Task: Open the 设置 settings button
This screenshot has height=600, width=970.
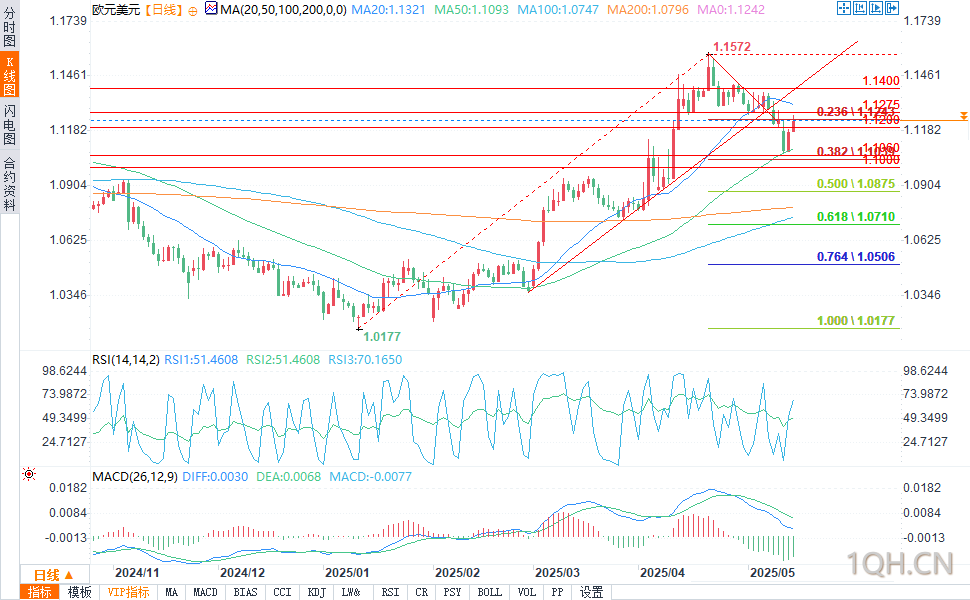Action: [591, 592]
